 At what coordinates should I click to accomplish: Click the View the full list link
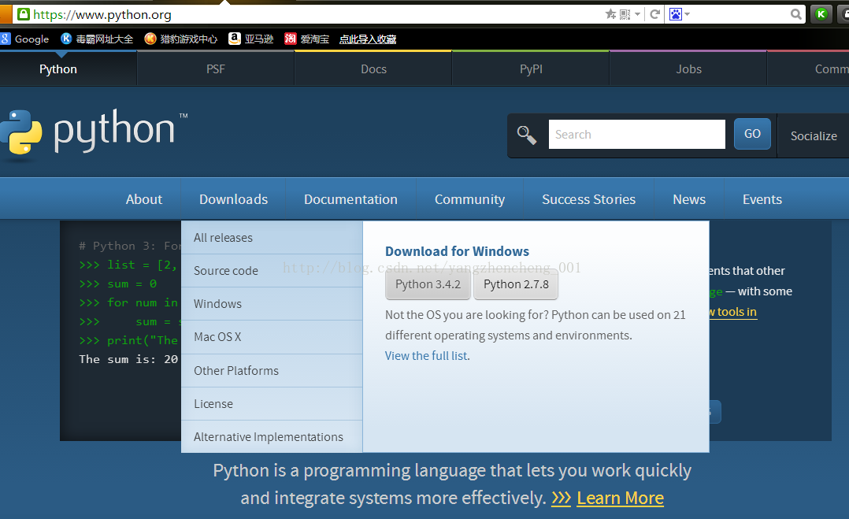(427, 356)
